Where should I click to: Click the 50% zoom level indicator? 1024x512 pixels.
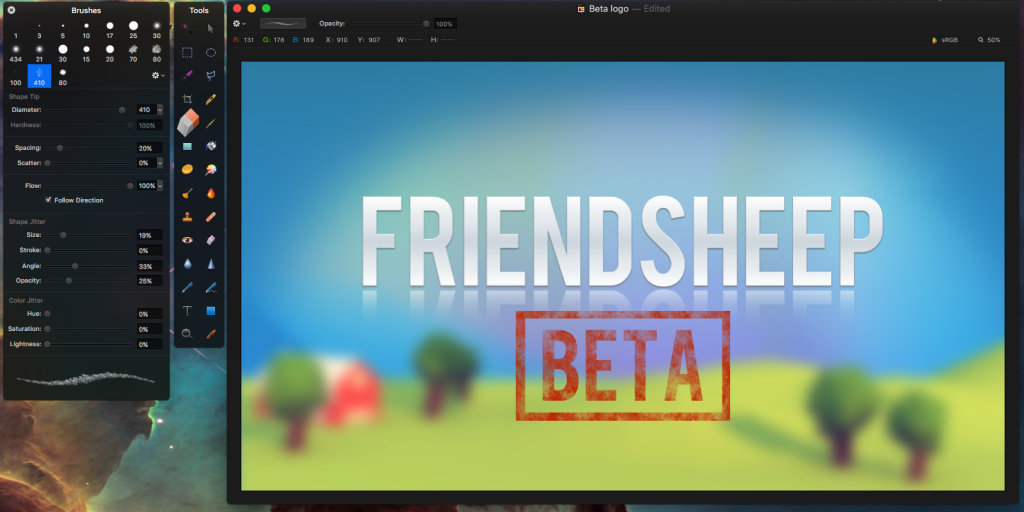[x=989, y=40]
